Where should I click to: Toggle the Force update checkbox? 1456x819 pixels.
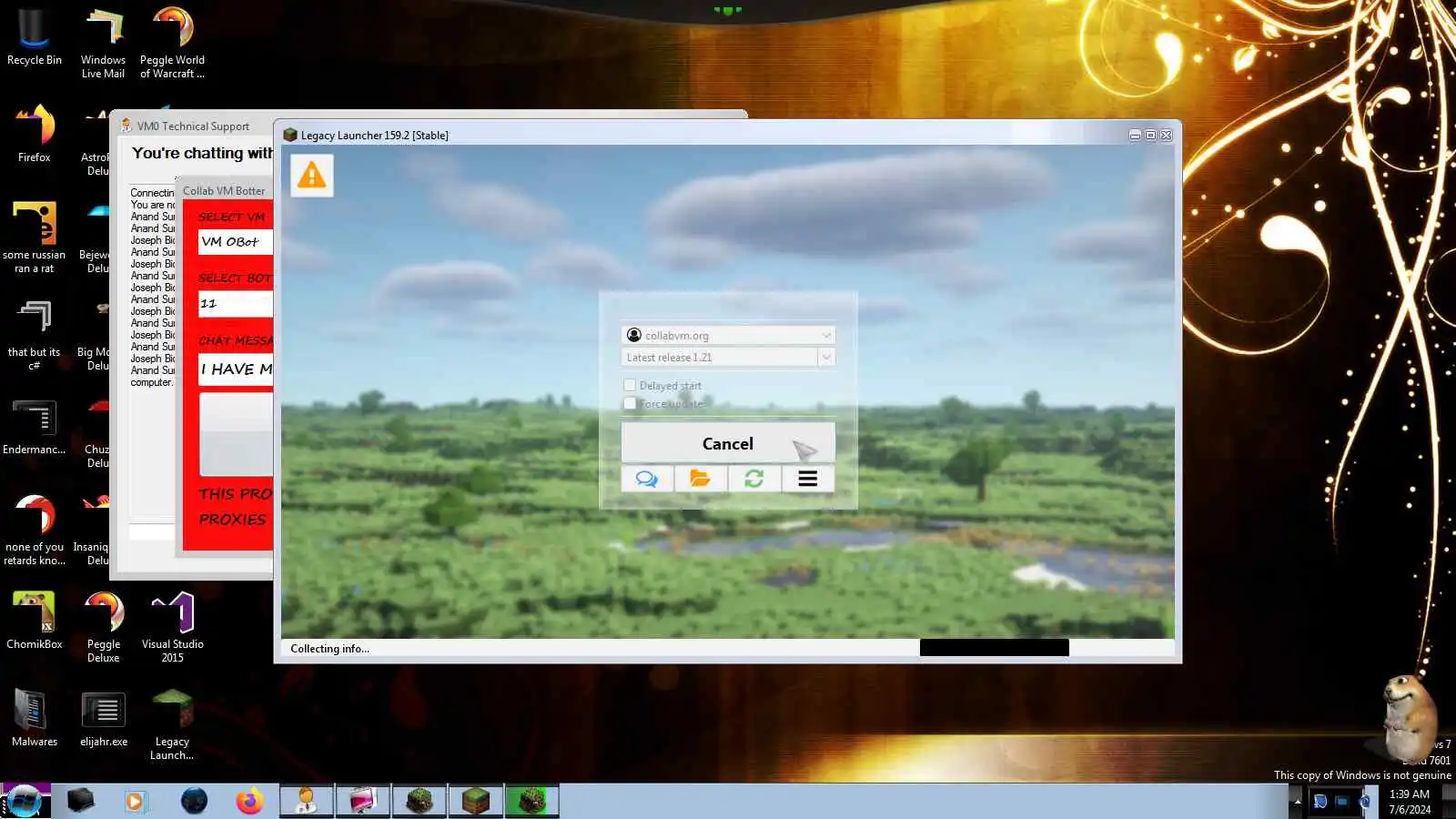(x=630, y=403)
